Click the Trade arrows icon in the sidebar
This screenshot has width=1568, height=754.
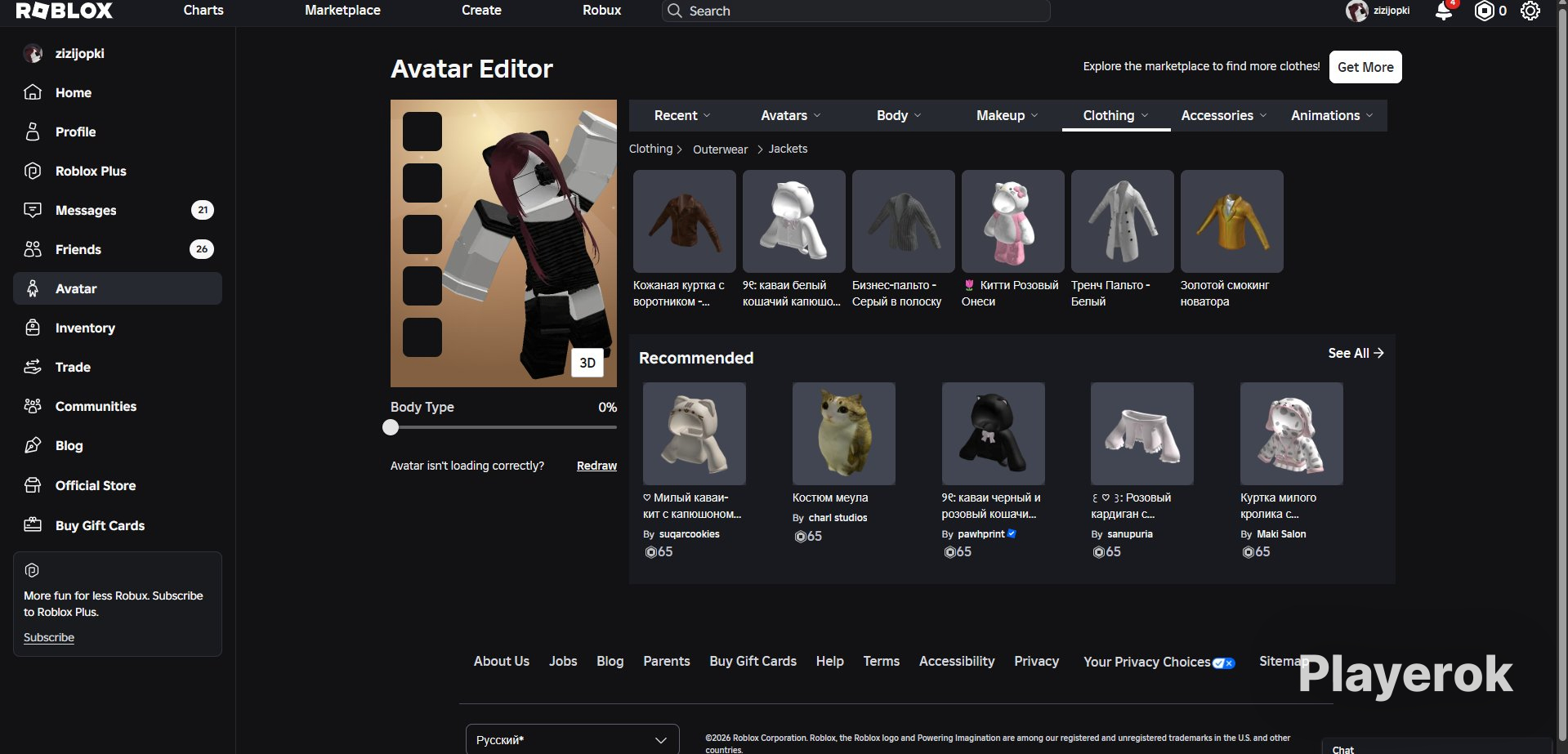click(33, 367)
